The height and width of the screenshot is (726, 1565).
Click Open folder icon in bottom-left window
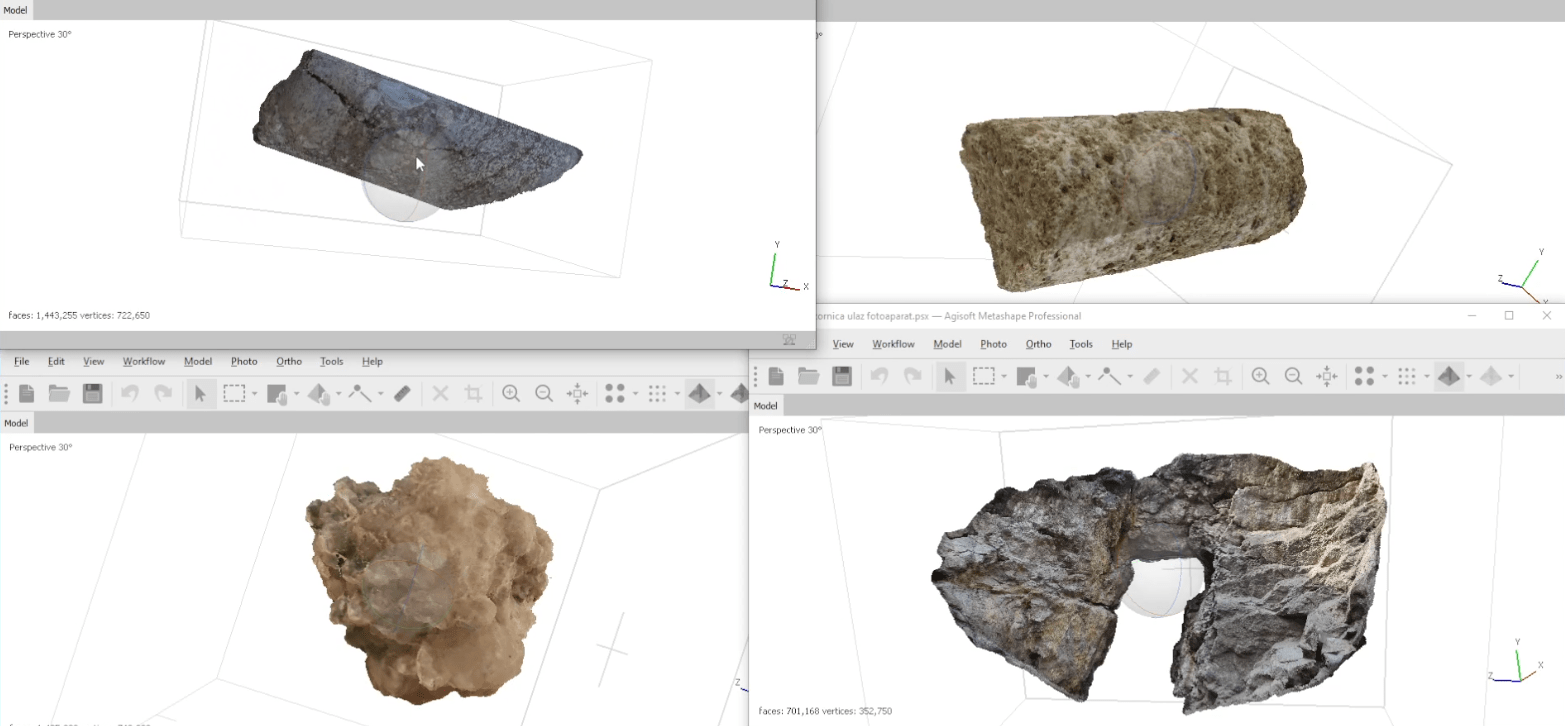pyautogui.click(x=59, y=394)
